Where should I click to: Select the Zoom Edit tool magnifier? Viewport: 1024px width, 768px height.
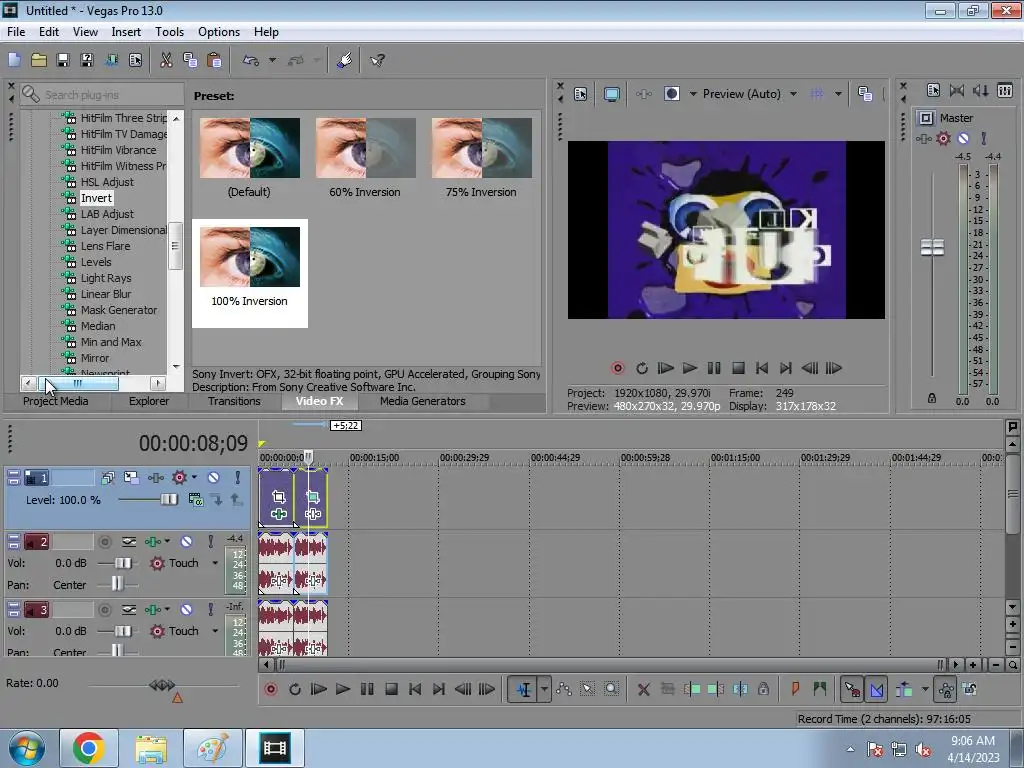pyautogui.click(x=611, y=689)
